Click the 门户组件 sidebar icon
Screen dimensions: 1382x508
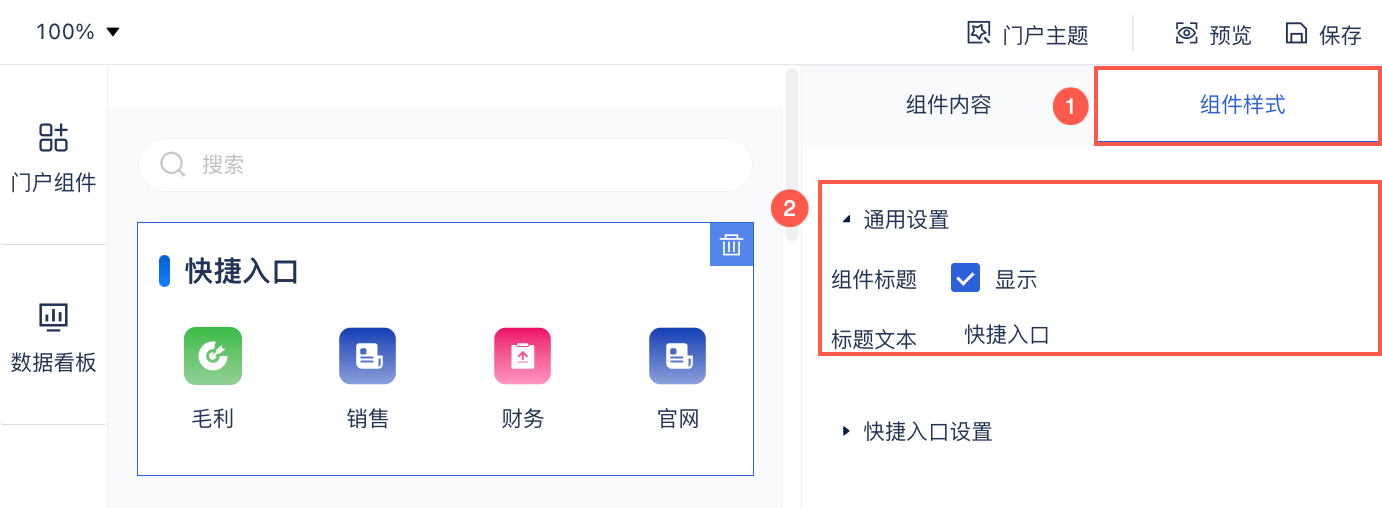[53, 137]
